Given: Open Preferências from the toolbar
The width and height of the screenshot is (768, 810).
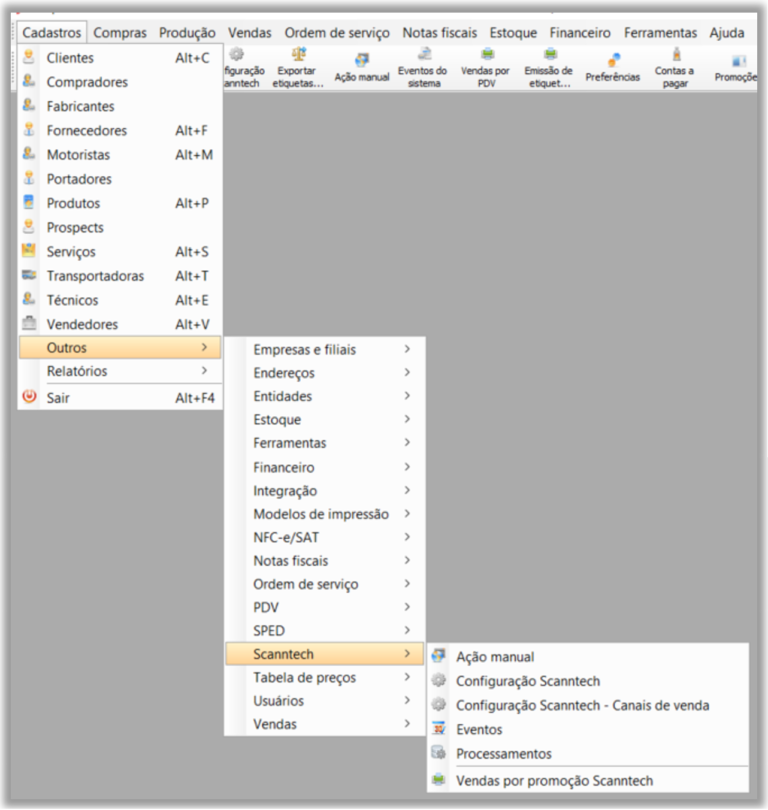Looking at the screenshot, I should [x=614, y=70].
